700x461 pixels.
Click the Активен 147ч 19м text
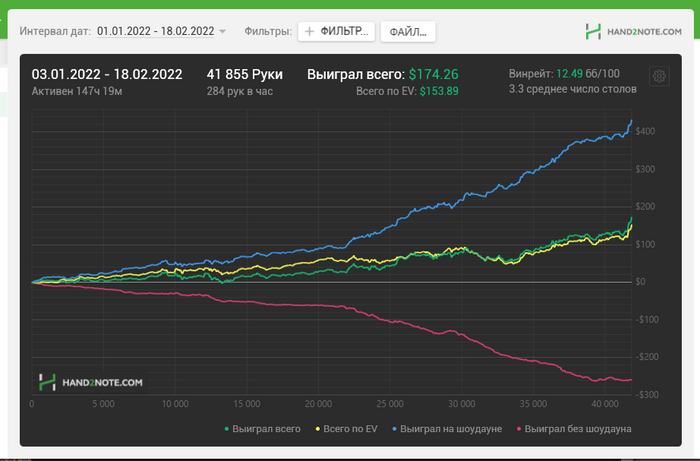[x=77, y=91]
